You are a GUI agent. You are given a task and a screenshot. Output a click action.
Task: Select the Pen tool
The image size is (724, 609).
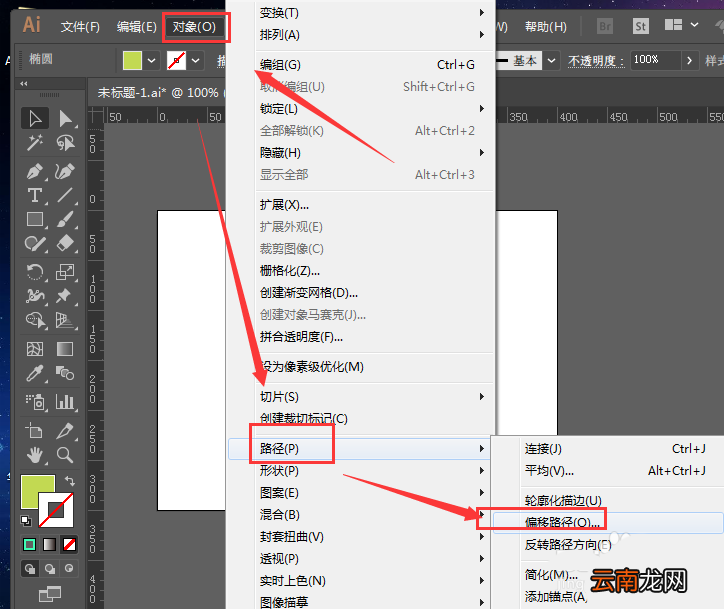coord(35,171)
